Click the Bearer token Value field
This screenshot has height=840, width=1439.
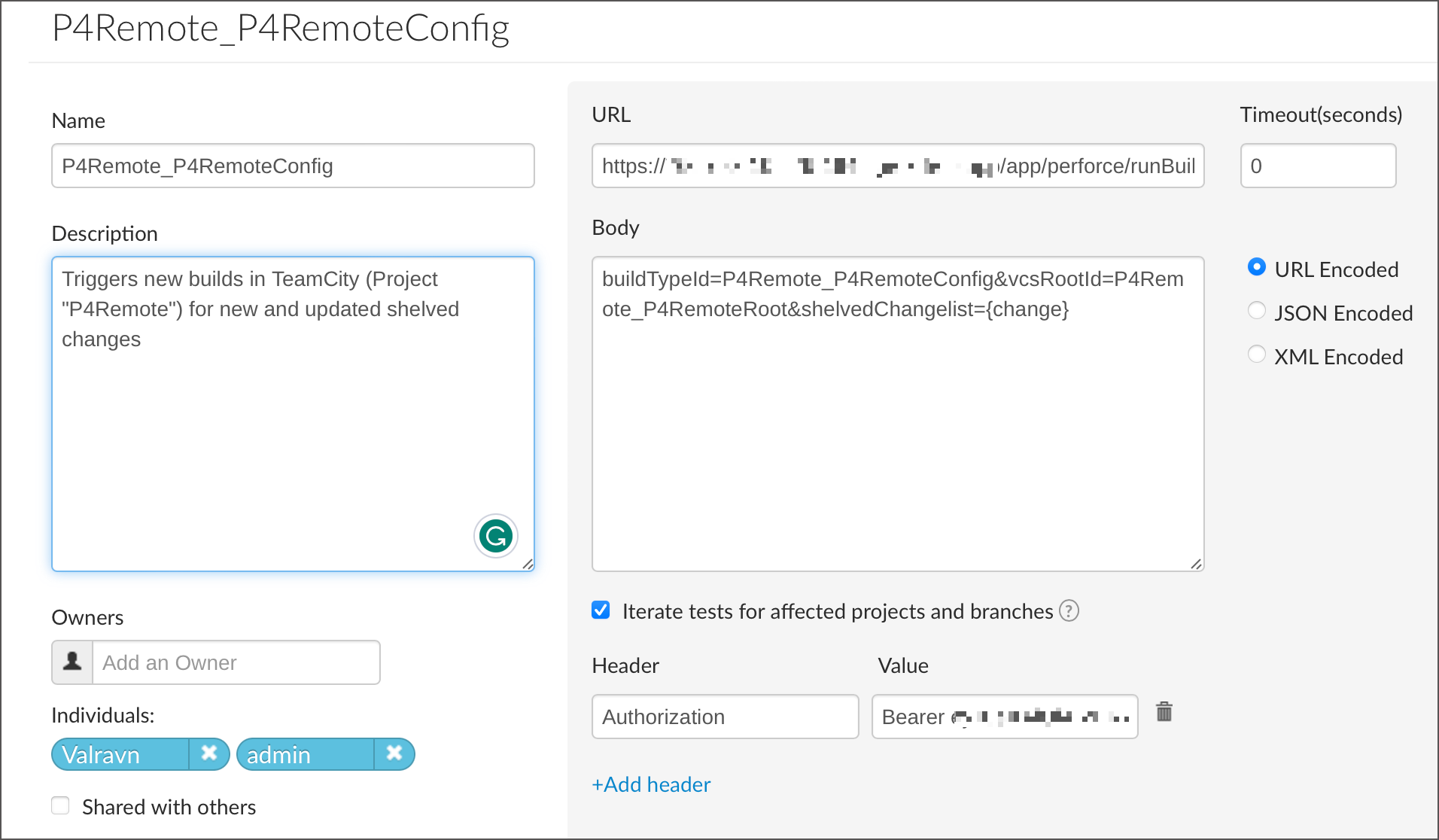pyautogui.click(x=1004, y=717)
